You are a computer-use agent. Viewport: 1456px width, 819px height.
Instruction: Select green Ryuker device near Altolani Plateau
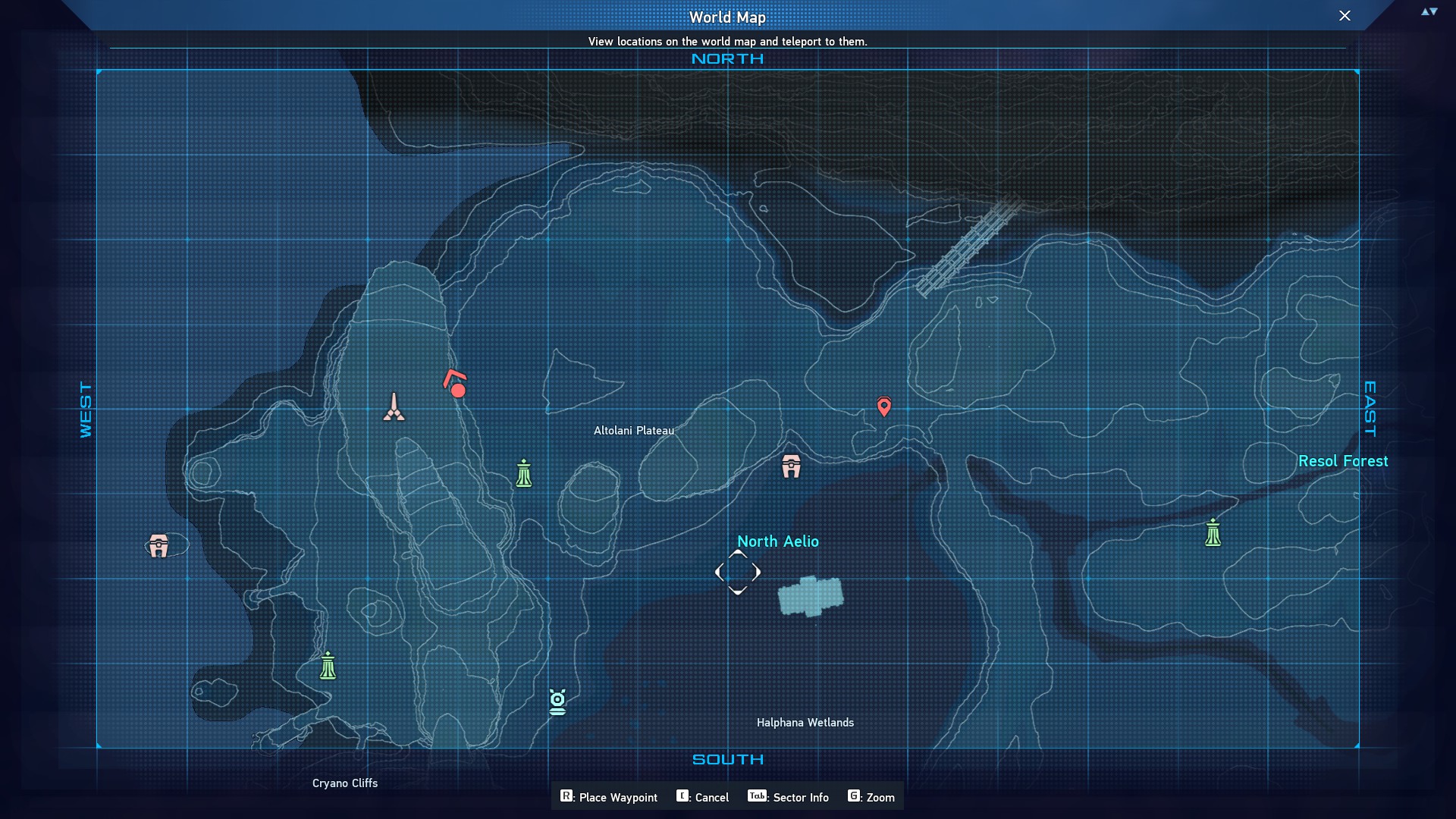(x=524, y=473)
